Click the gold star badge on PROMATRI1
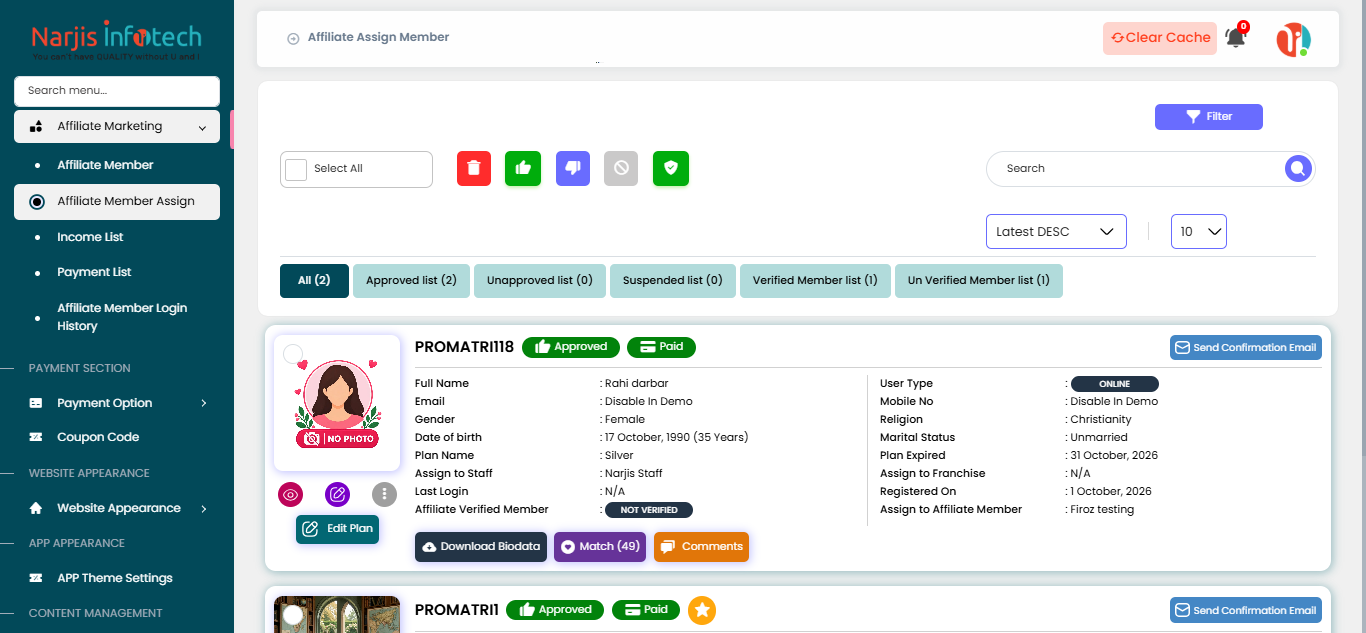 [x=702, y=610]
